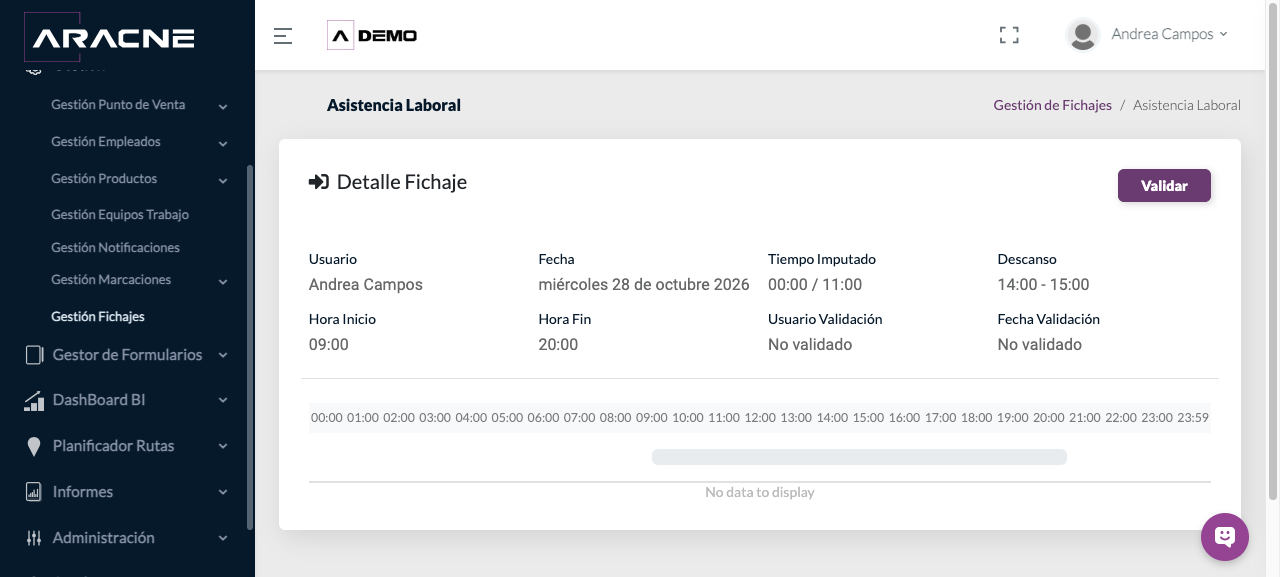Image resolution: width=1280 pixels, height=577 pixels.
Task: Click Descanso value 14:00 - 15:00
Action: [x=1043, y=285]
